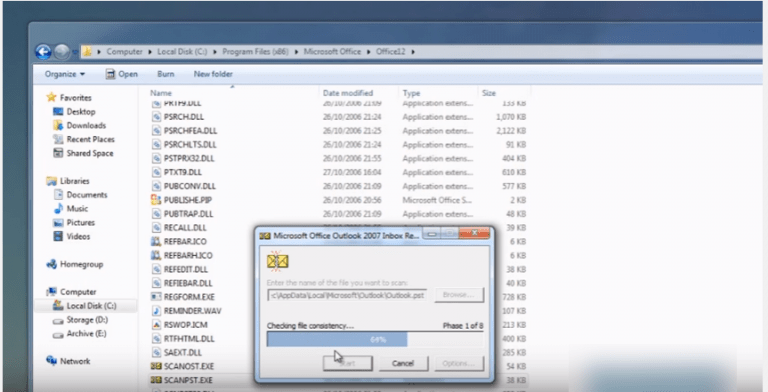Open Shared Space in navigation pane
Screen dimensions: 768x392
pyautogui.click(x=83, y=153)
